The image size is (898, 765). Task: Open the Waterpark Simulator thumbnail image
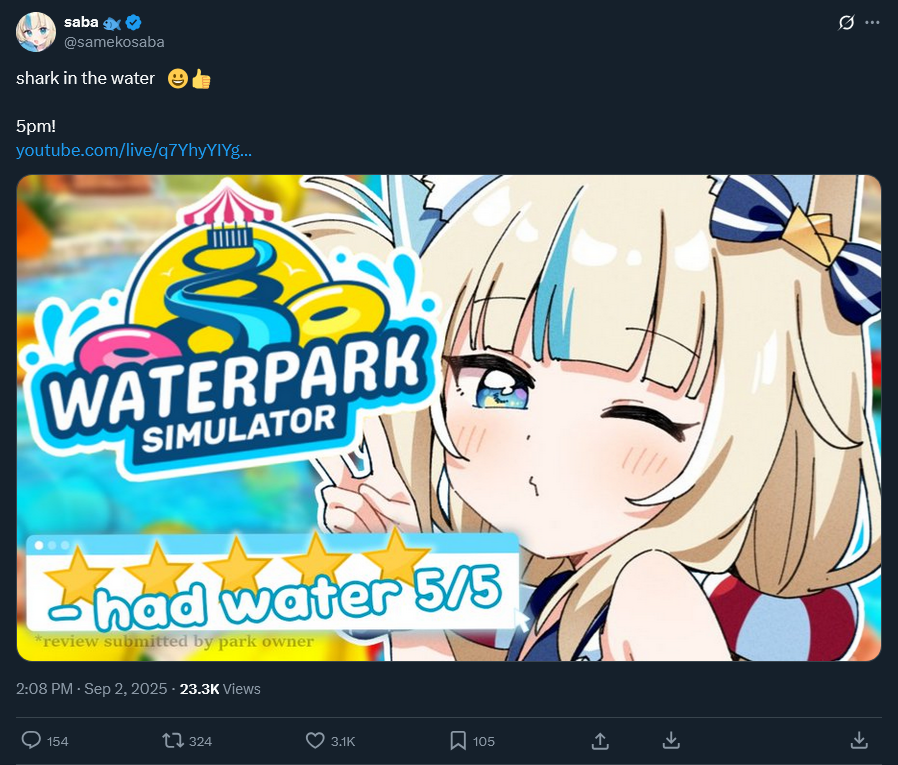(448, 417)
